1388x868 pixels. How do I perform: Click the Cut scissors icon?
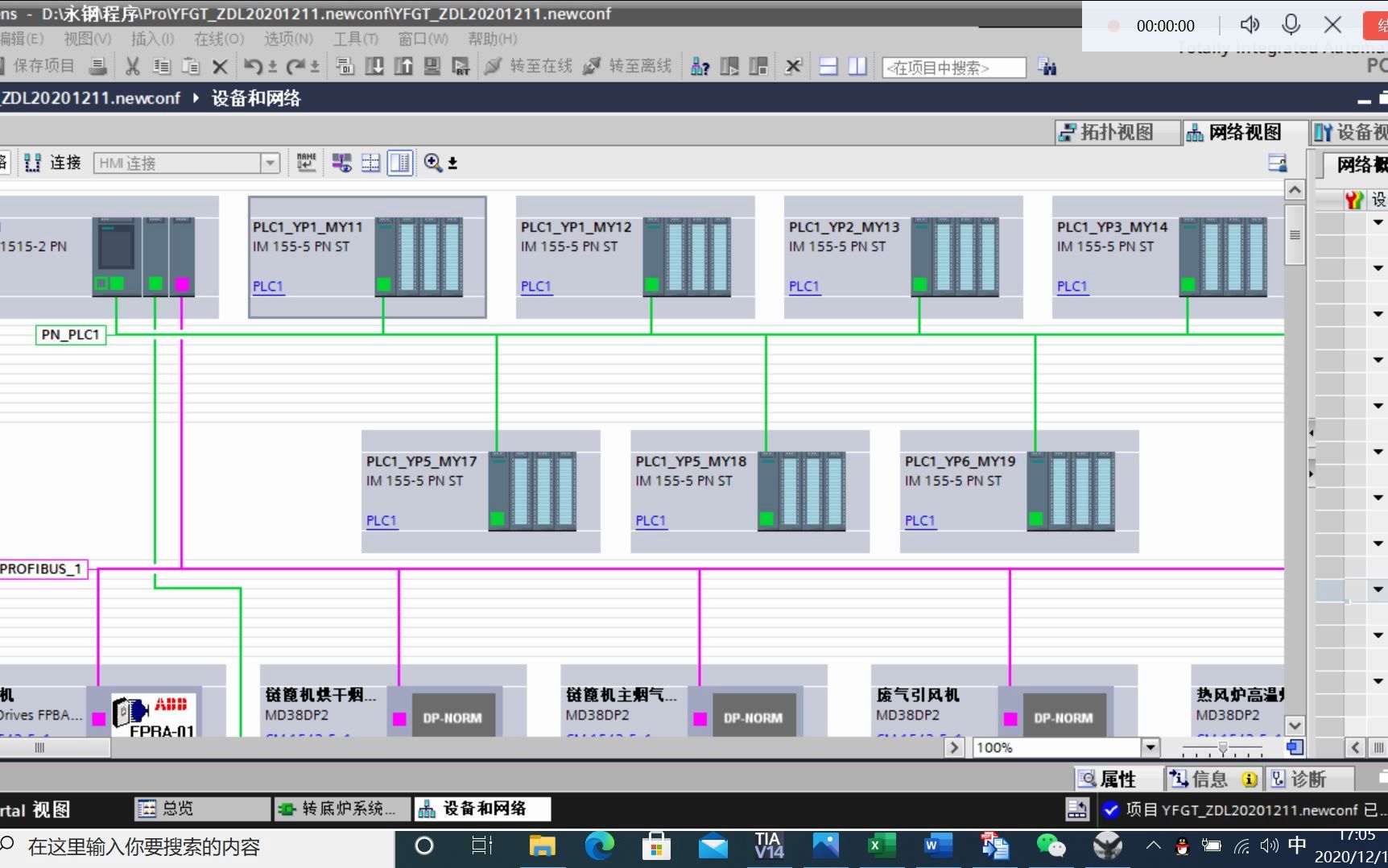click(133, 67)
